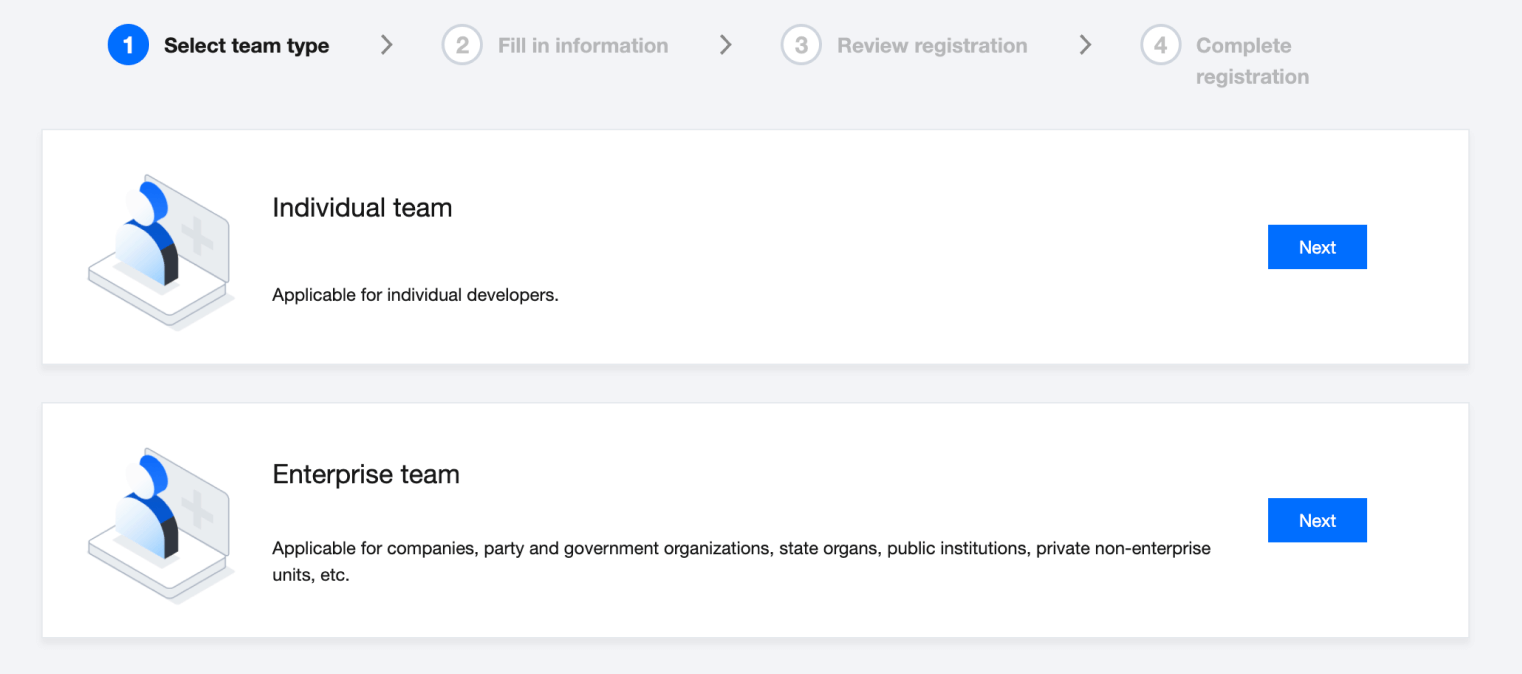Click the Enterprise team description text
1522x674 pixels.
coord(740,549)
